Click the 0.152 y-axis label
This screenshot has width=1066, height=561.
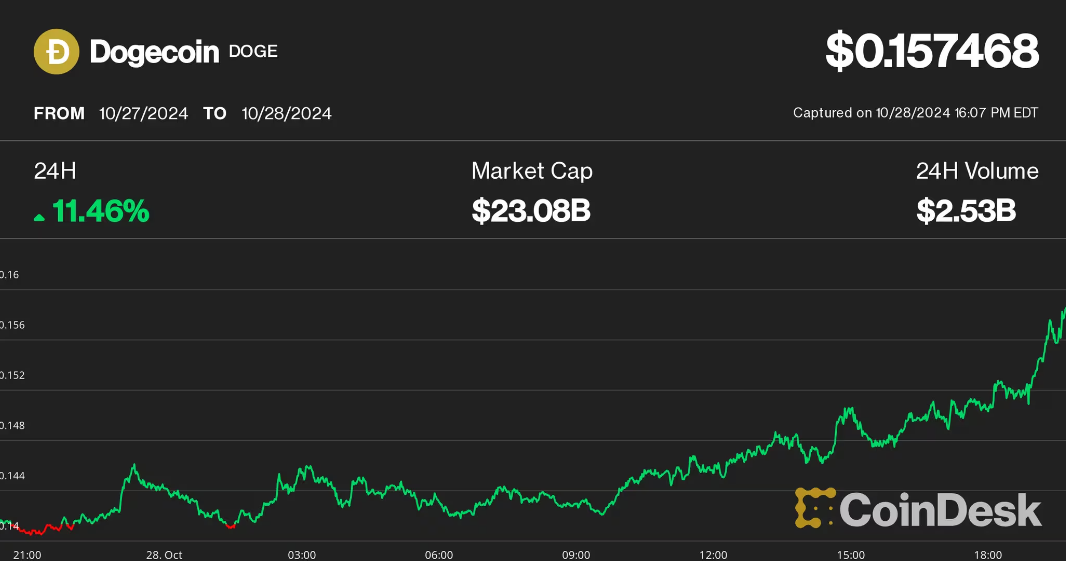click(12, 375)
